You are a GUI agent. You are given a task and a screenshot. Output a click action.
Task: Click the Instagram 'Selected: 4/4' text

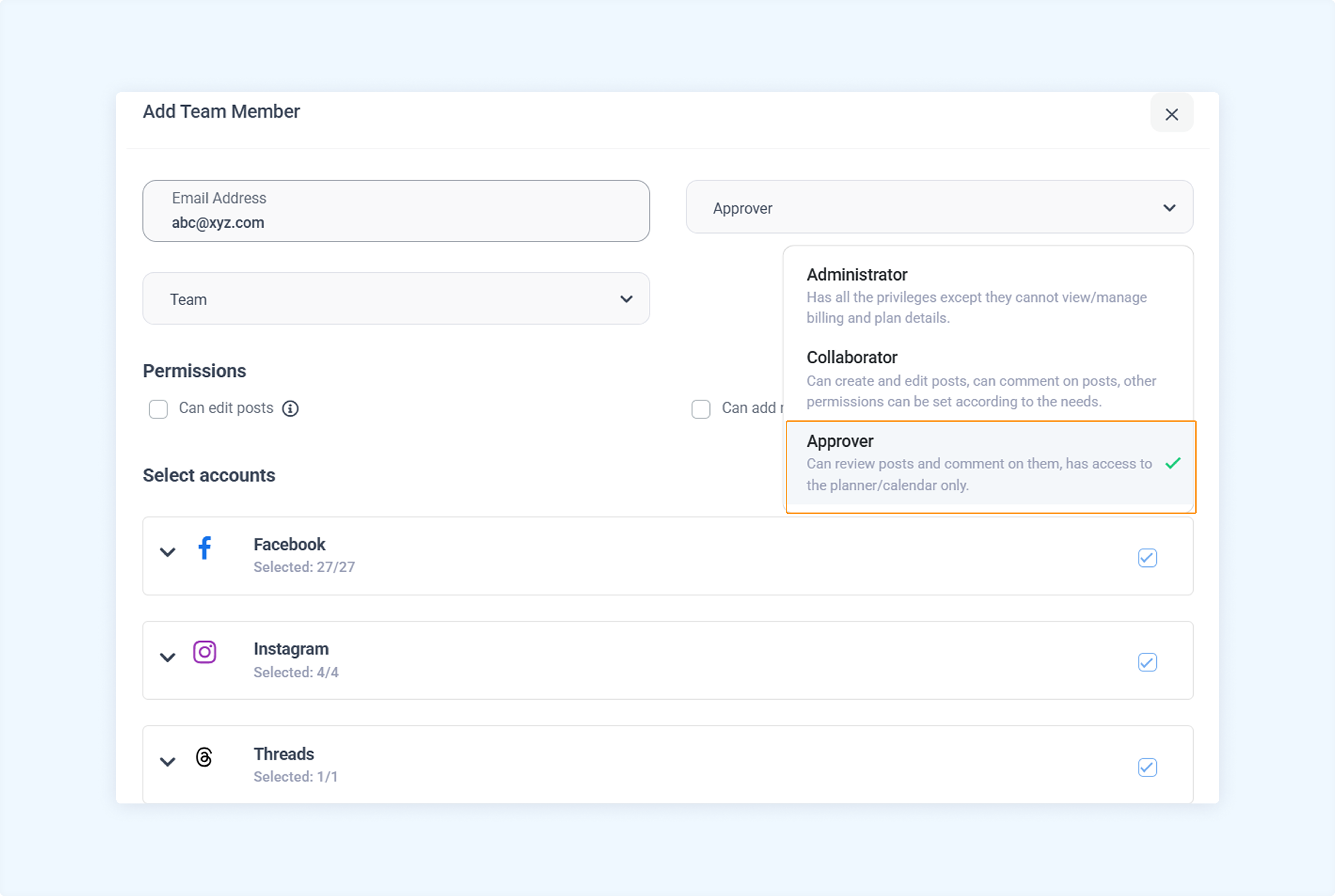coord(296,673)
